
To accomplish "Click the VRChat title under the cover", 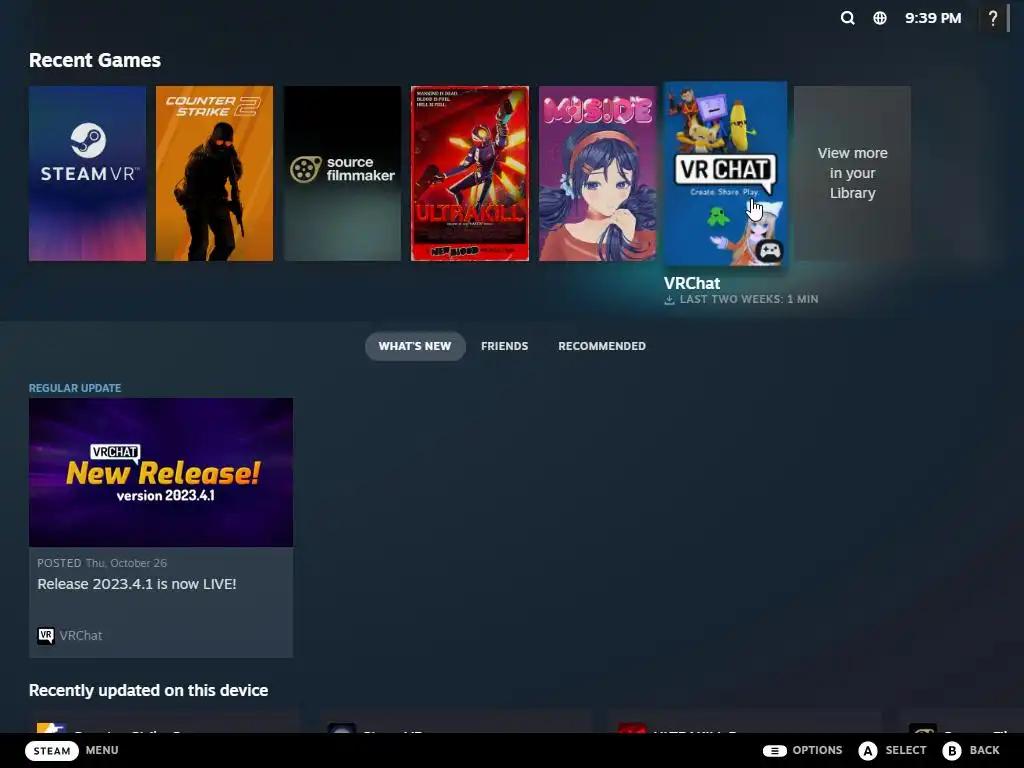I will pos(692,283).
